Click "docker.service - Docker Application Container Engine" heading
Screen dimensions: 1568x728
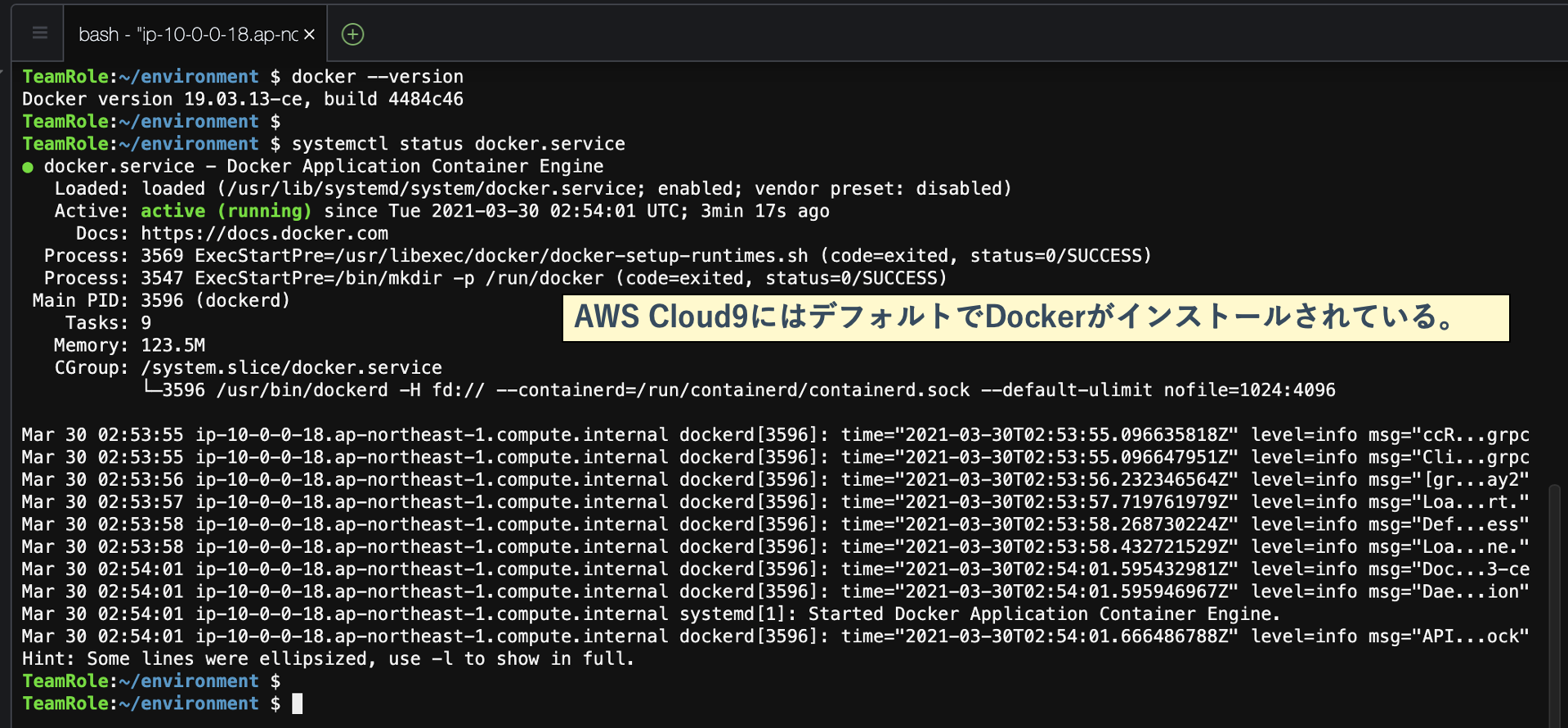(324, 167)
